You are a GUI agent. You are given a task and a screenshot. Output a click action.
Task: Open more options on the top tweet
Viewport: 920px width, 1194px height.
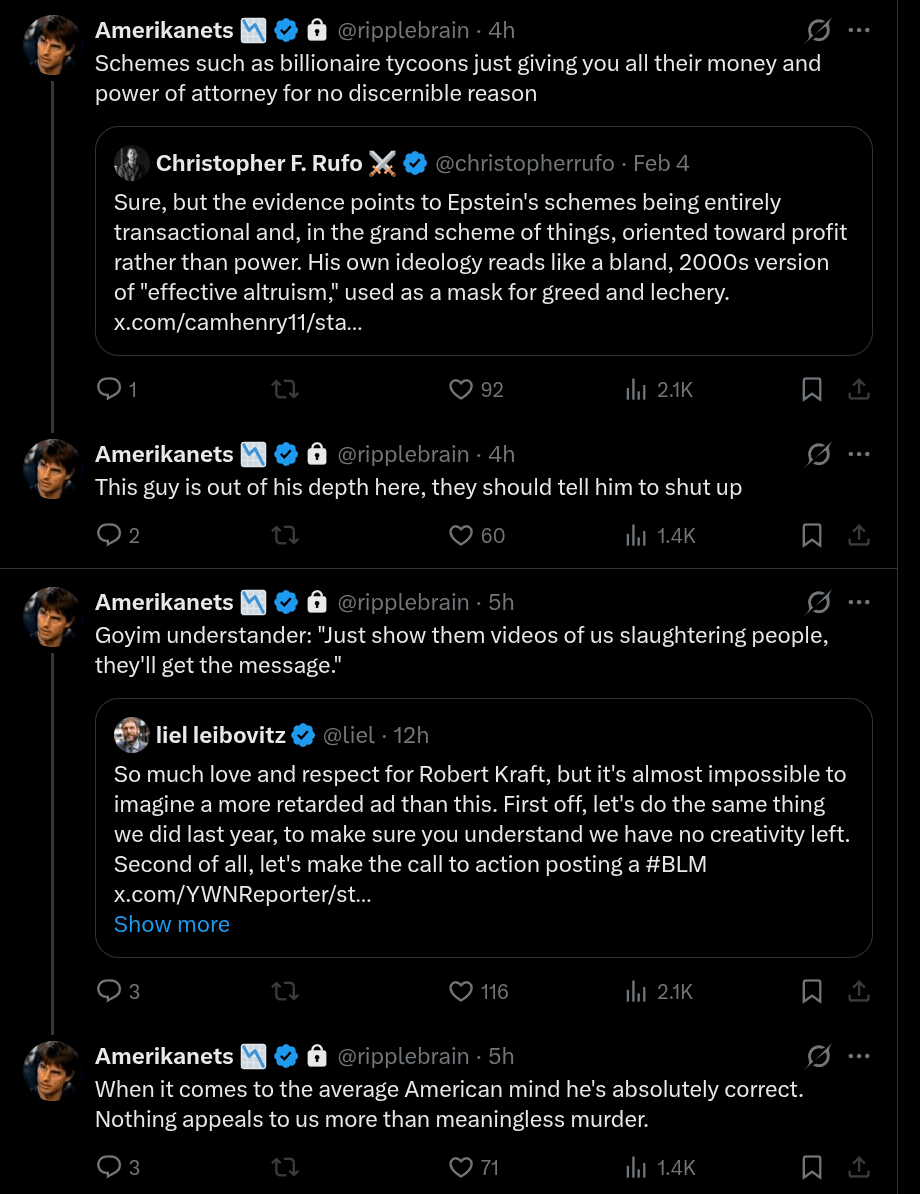tap(858, 30)
